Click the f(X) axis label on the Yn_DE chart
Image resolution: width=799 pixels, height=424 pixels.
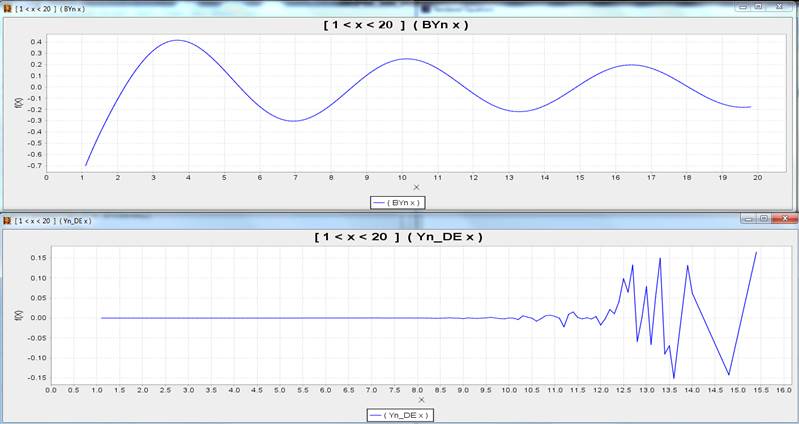coord(20,315)
